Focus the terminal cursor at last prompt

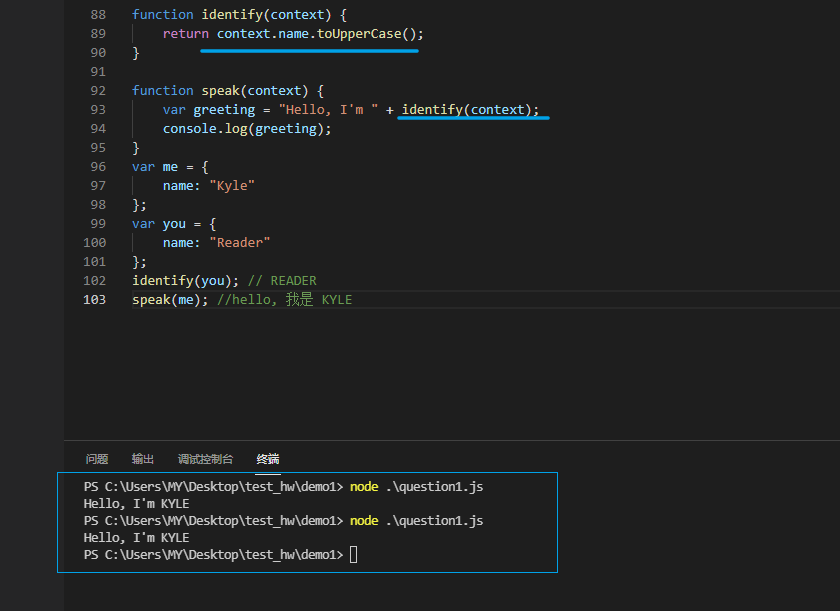click(354, 555)
